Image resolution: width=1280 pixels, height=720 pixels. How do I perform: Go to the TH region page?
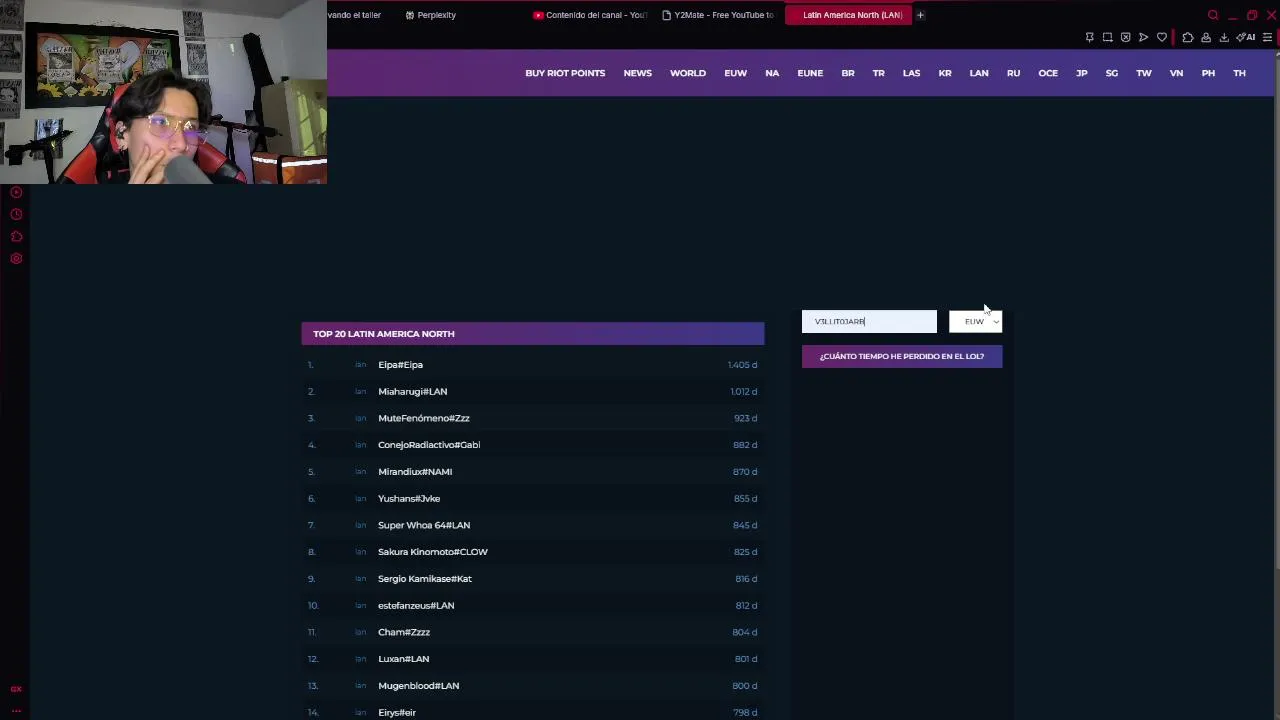coord(1239,73)
